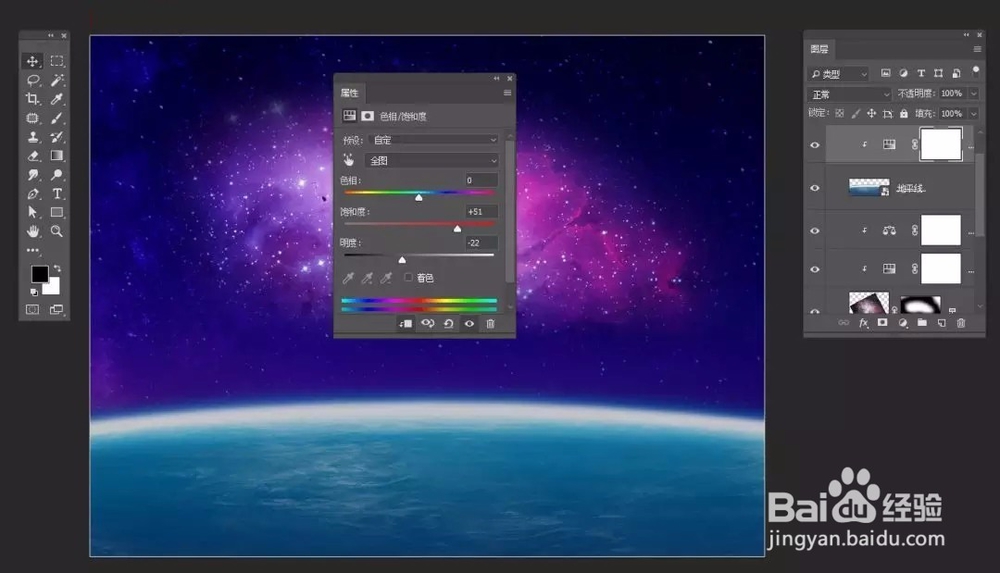Image resolution: width=1000 pixels, height=573 pixels.
Task: Open the 不透明度 opacity dropdown arrow
Action: coord(974,94)
